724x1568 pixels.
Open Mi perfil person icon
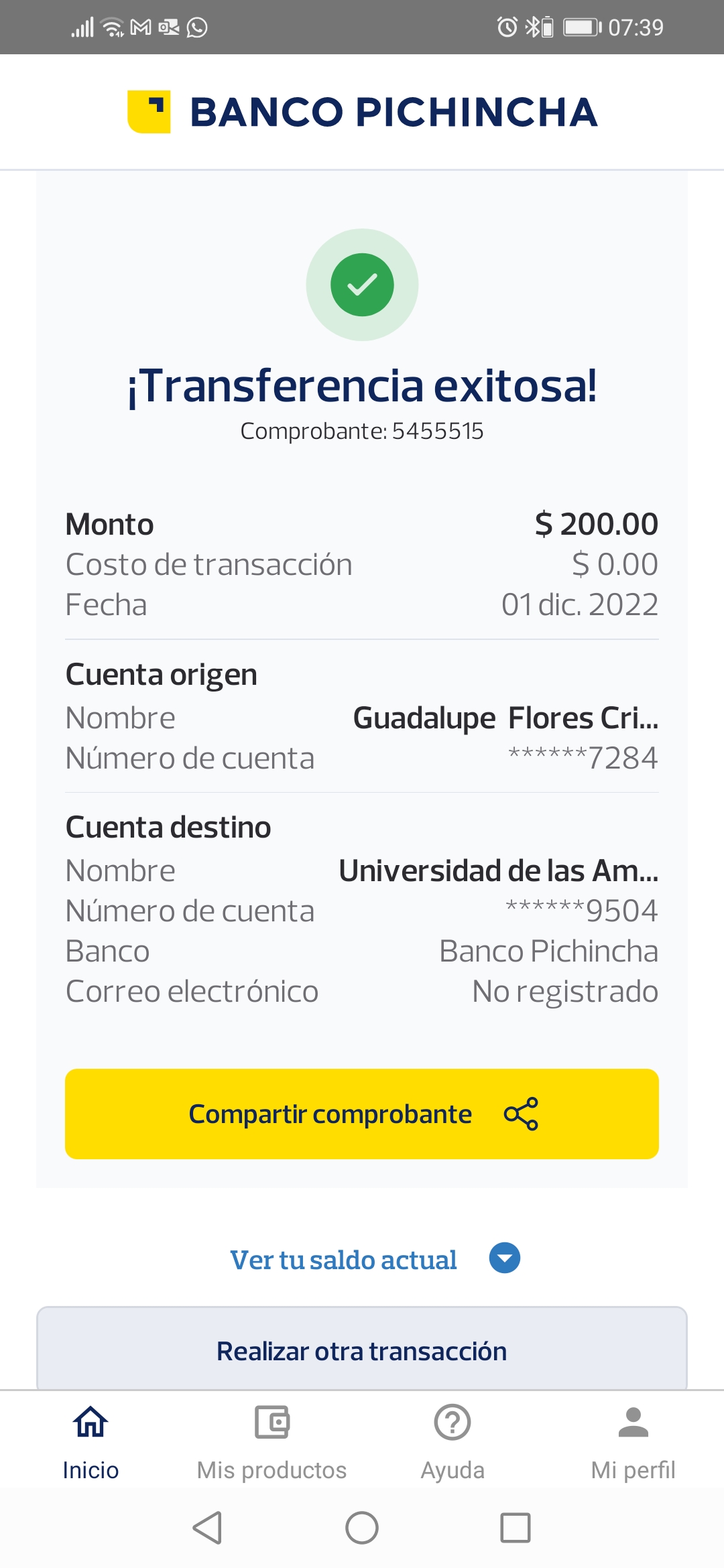[633, 1422]
